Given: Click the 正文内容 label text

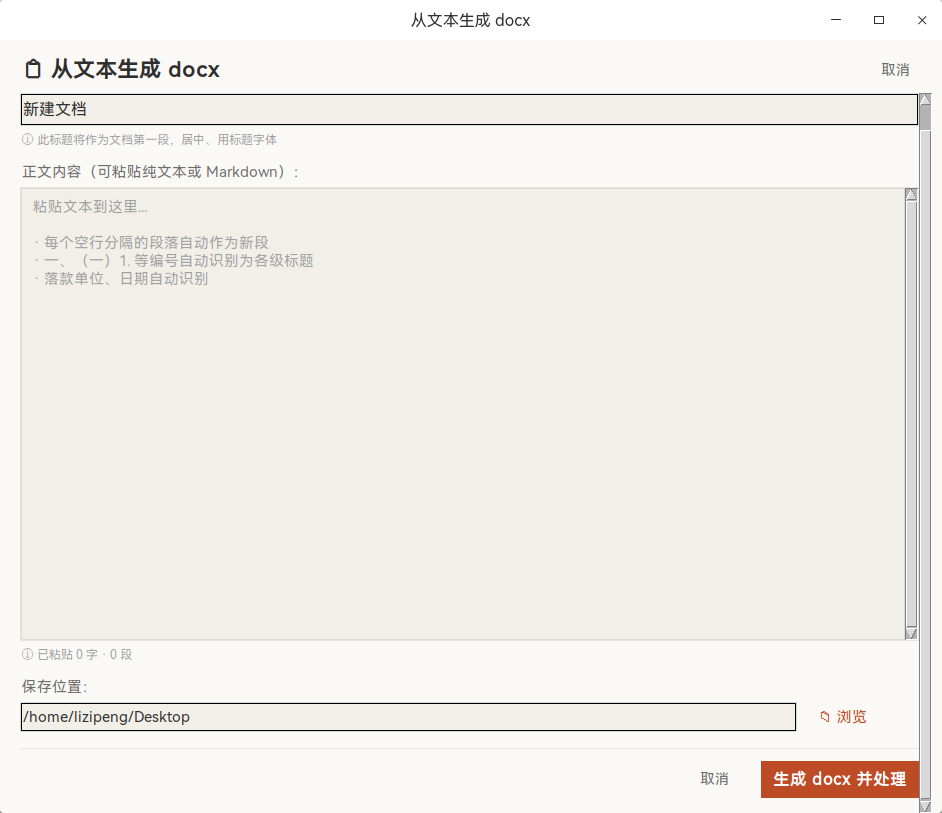Looking at the screenshot, I should pos(160,172).
